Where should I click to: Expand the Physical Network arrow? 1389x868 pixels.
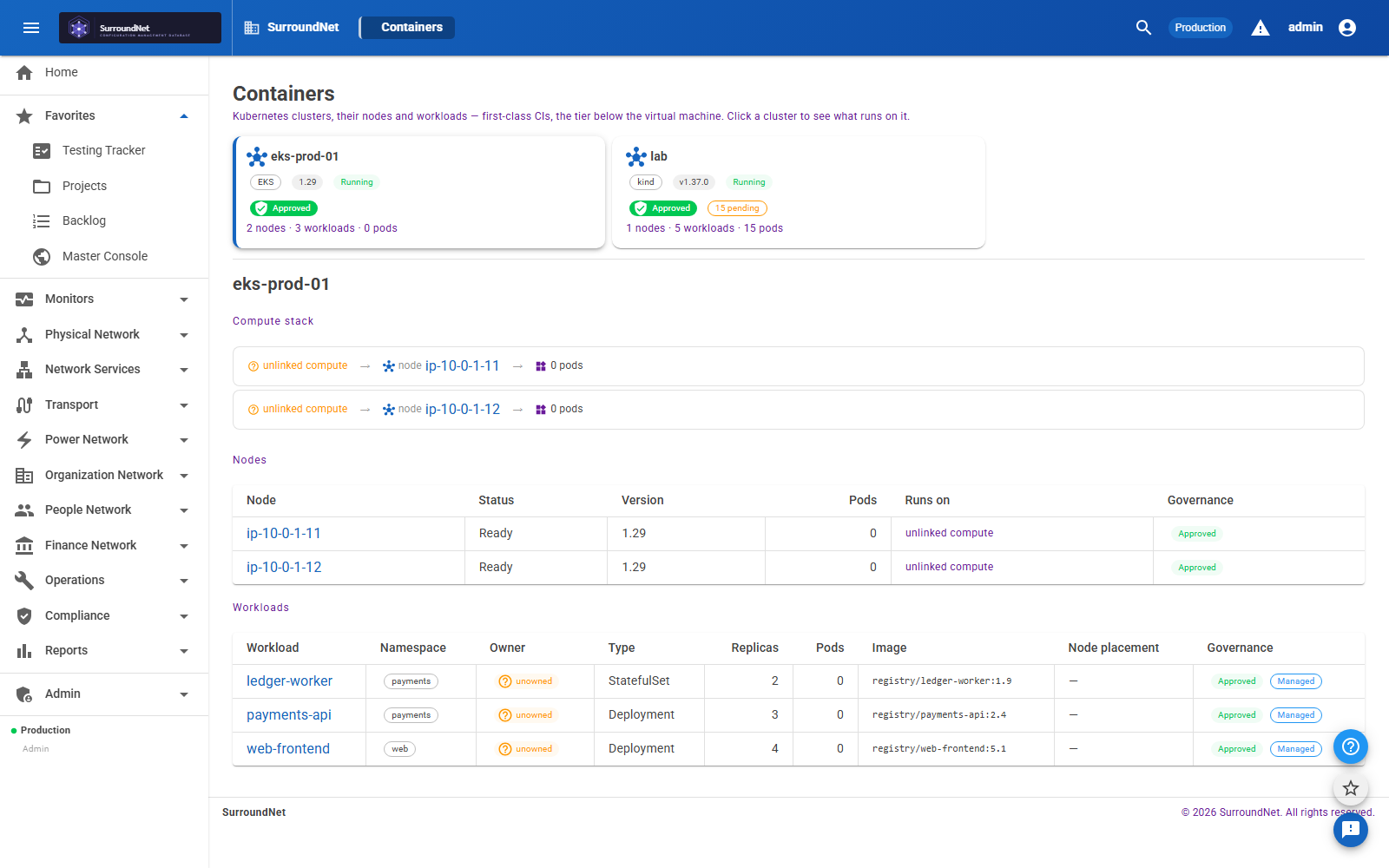[x=184, y=335]
